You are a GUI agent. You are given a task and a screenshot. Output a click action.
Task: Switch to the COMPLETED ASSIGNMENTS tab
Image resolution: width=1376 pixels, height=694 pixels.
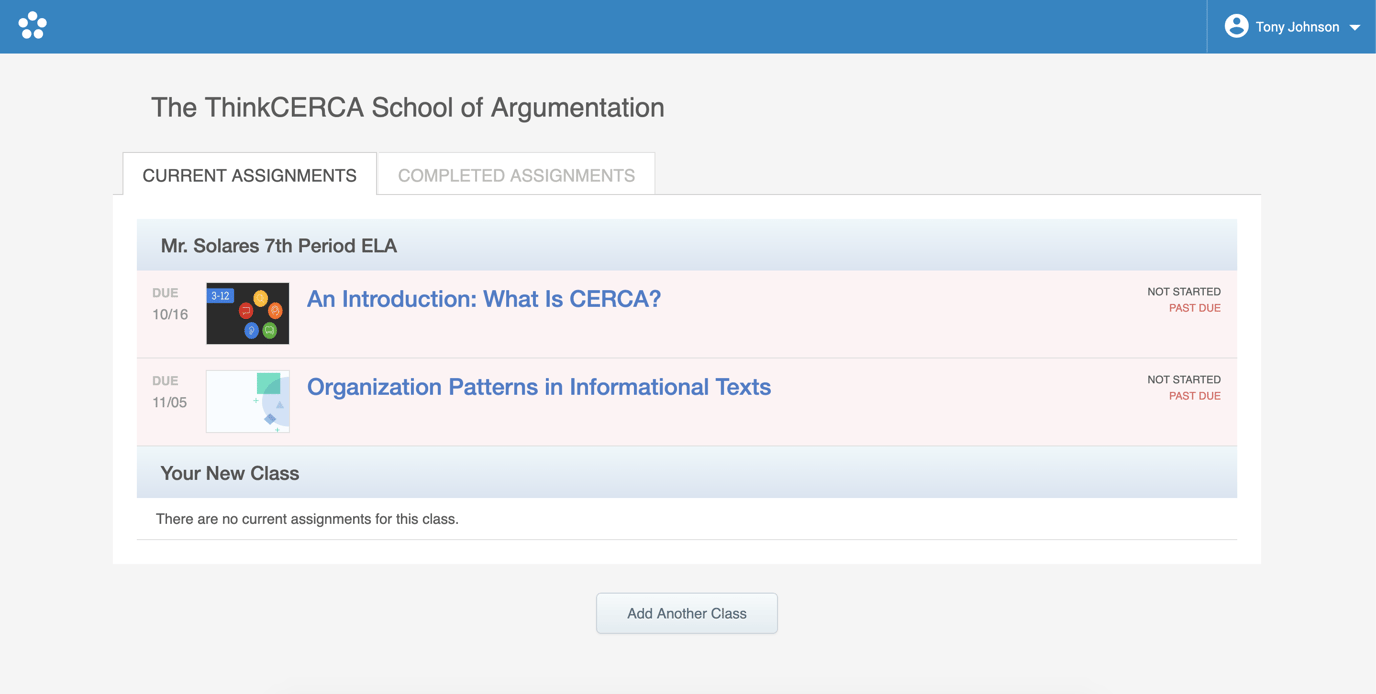pos(516,174)
